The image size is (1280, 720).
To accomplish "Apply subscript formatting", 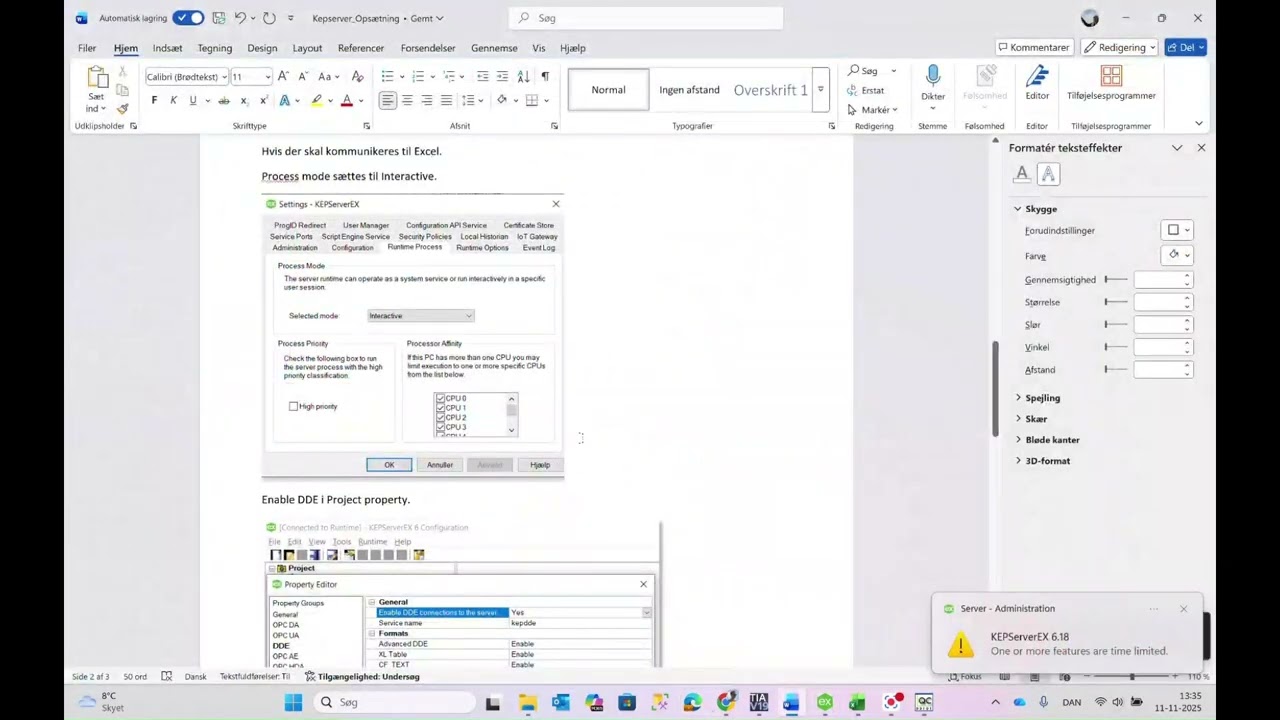I will point(244,100).
